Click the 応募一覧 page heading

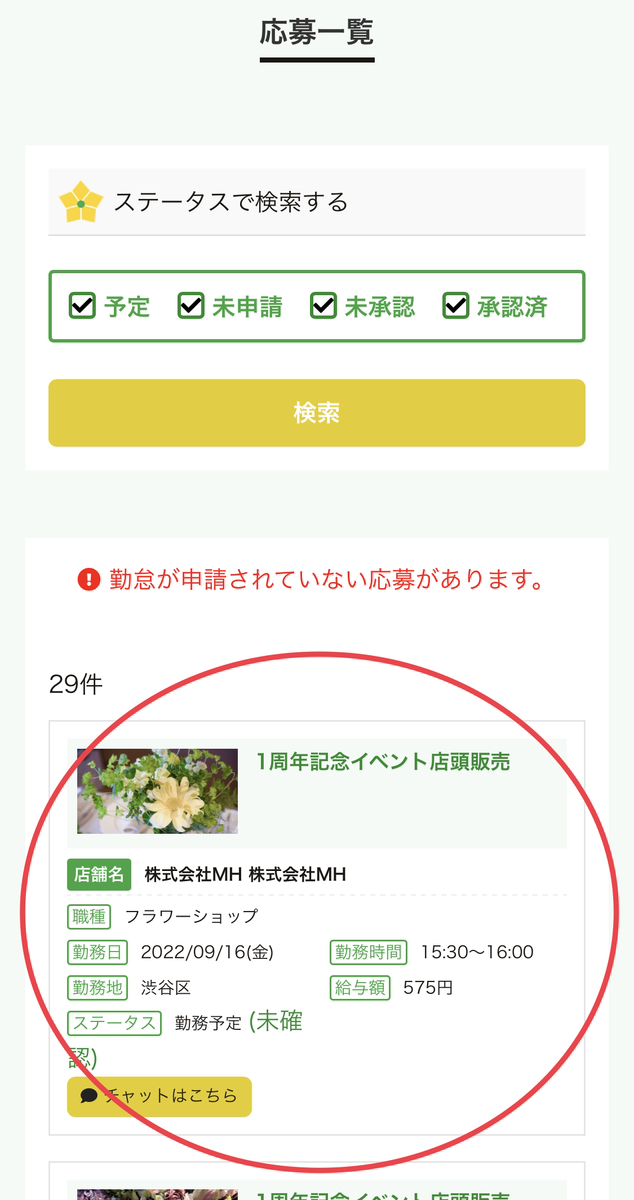coord(317,32)
